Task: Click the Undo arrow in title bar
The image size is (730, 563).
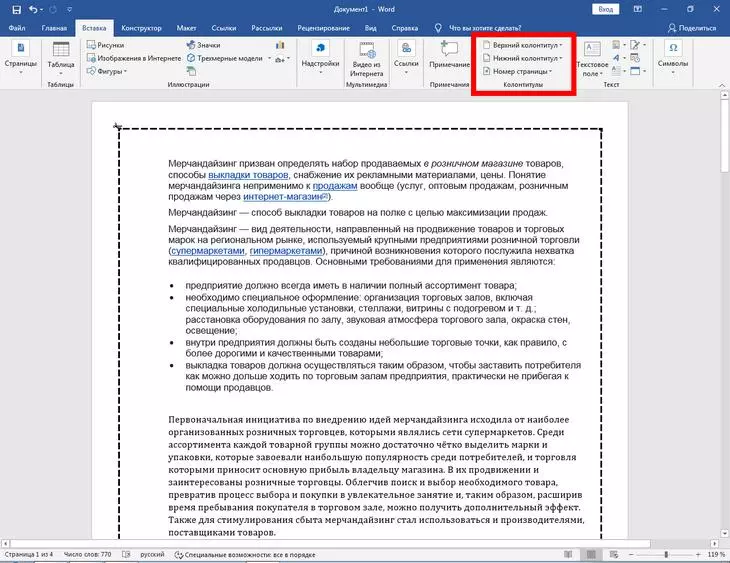Action: coord(32,8)
